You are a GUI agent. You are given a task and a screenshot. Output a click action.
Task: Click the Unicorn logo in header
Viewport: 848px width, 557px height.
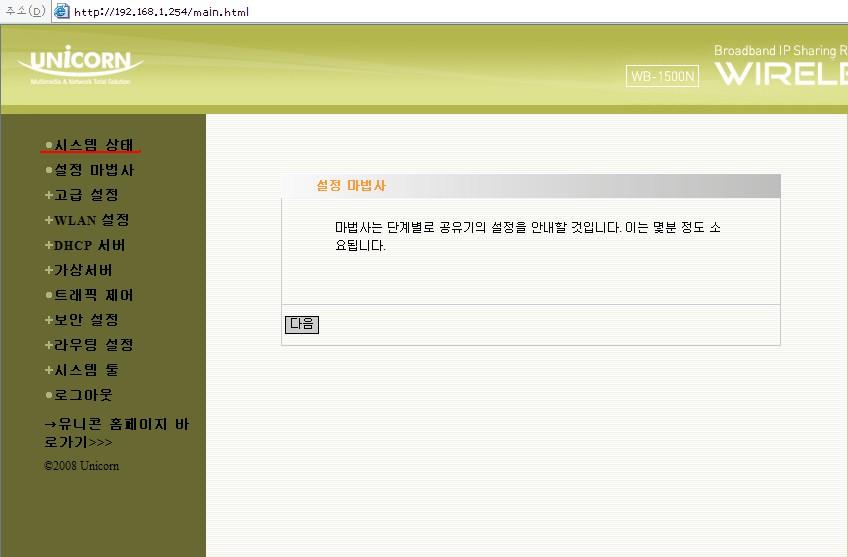pyautogui.click(x=80, y=66)
